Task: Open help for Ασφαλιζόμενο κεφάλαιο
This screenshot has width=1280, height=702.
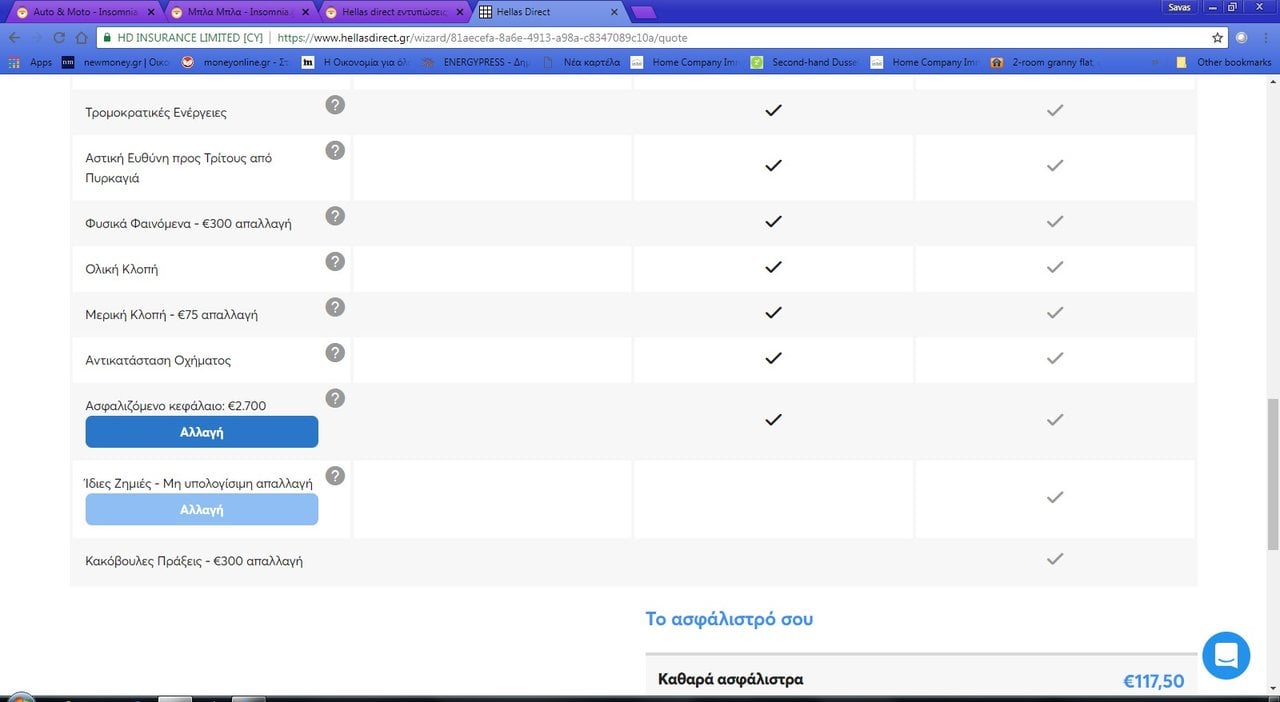Action: coord(335,398)
